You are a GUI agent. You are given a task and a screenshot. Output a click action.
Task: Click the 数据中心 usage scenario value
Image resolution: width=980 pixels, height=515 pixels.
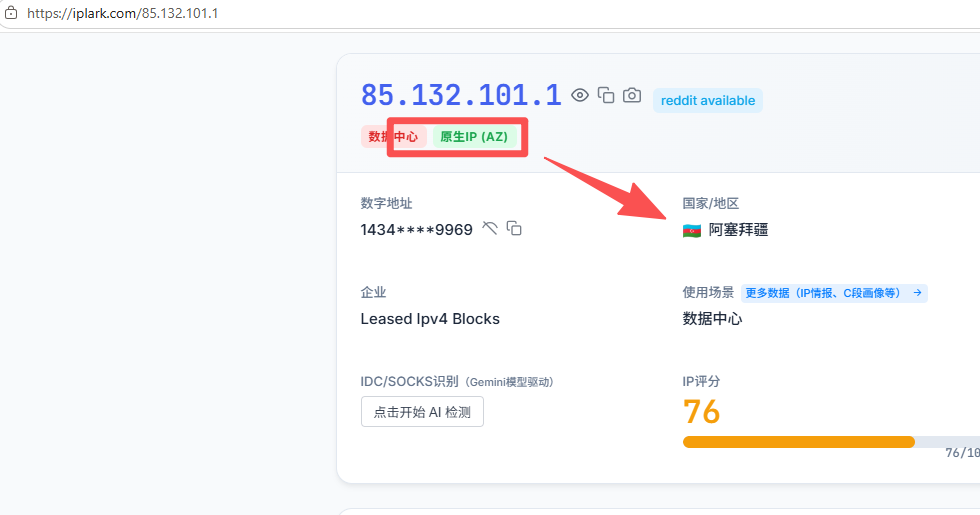712,319
